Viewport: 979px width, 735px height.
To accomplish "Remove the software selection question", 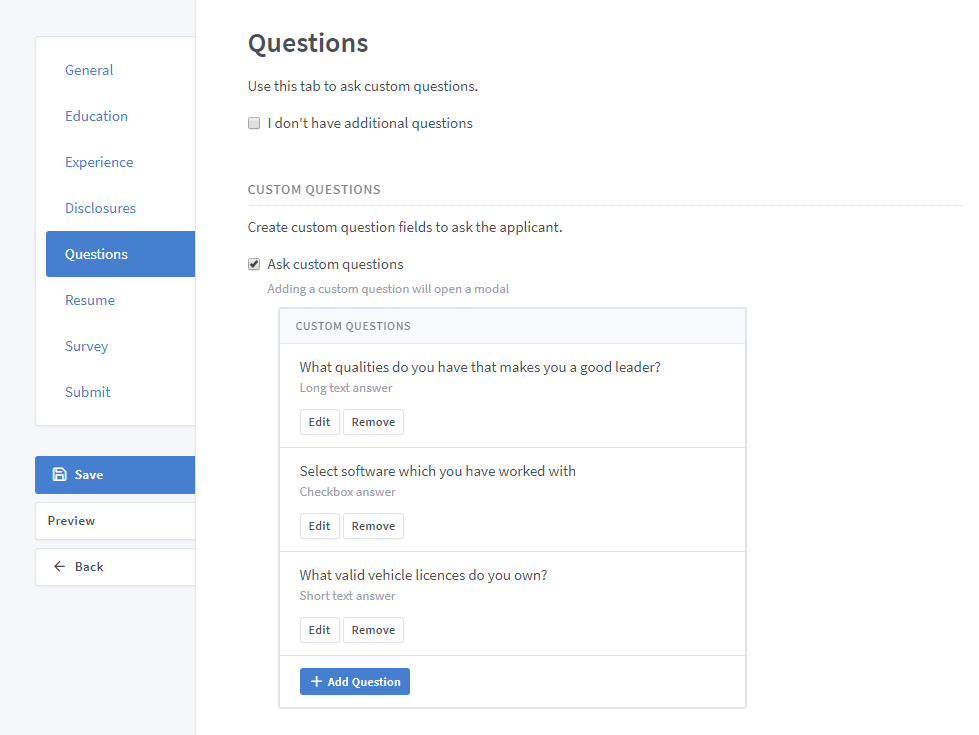I will coord(373,526).
